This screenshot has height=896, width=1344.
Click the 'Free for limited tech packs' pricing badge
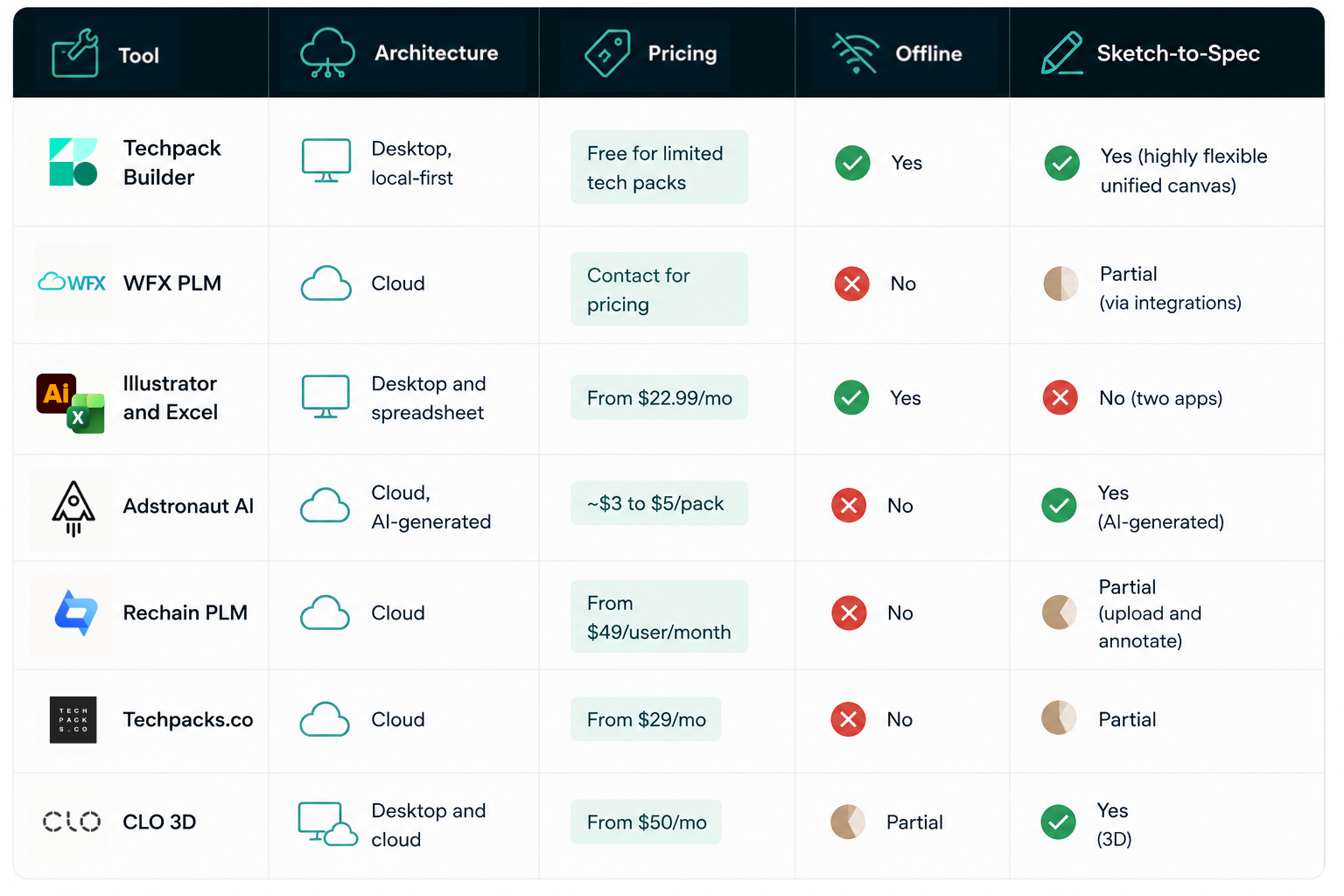point(659,167)
